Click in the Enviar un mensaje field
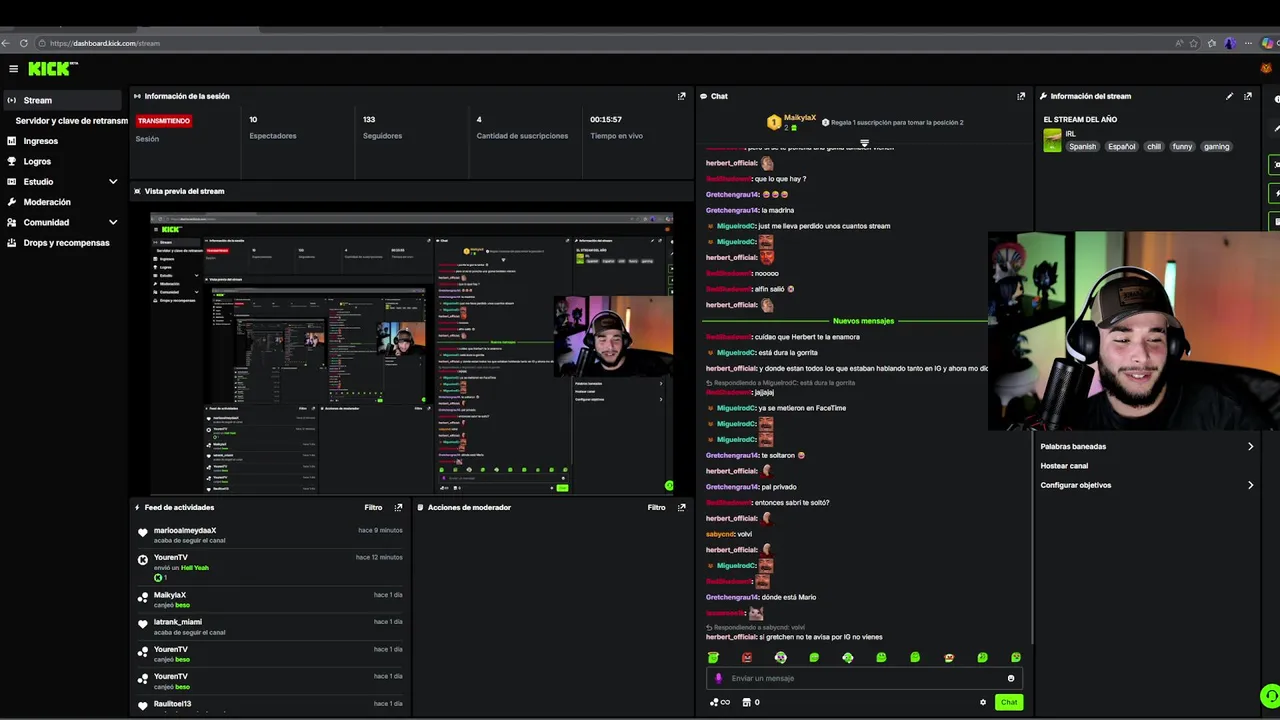Viewport: 1280px width, 720px height. (865, 678)
